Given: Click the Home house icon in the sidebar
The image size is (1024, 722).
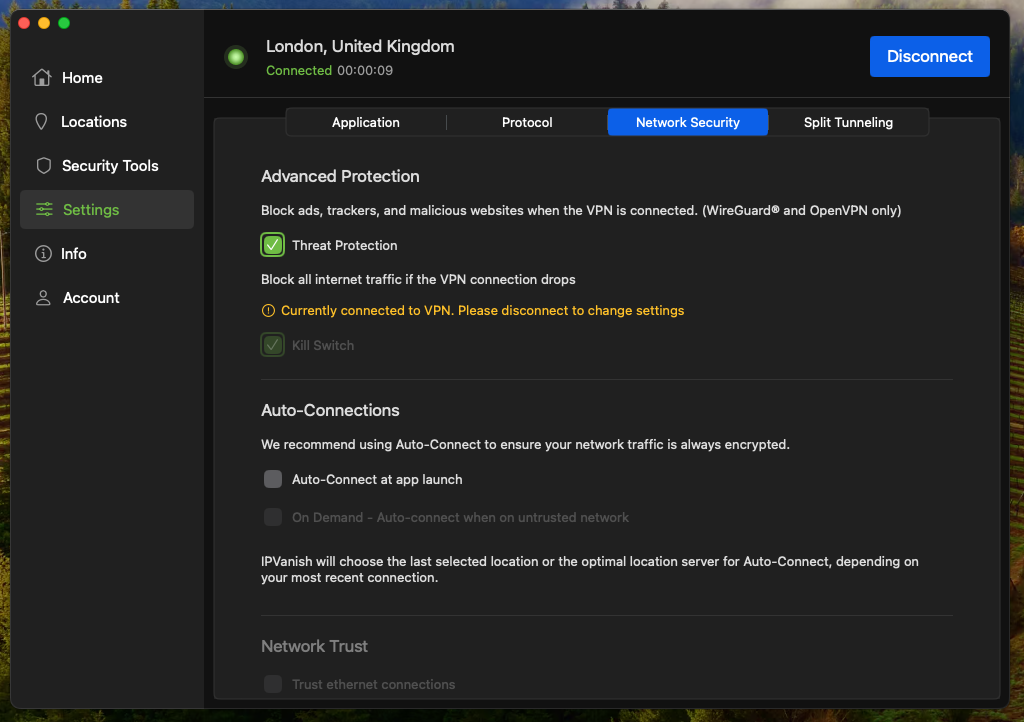Looking at the screenshot, I should pos(42,78).
